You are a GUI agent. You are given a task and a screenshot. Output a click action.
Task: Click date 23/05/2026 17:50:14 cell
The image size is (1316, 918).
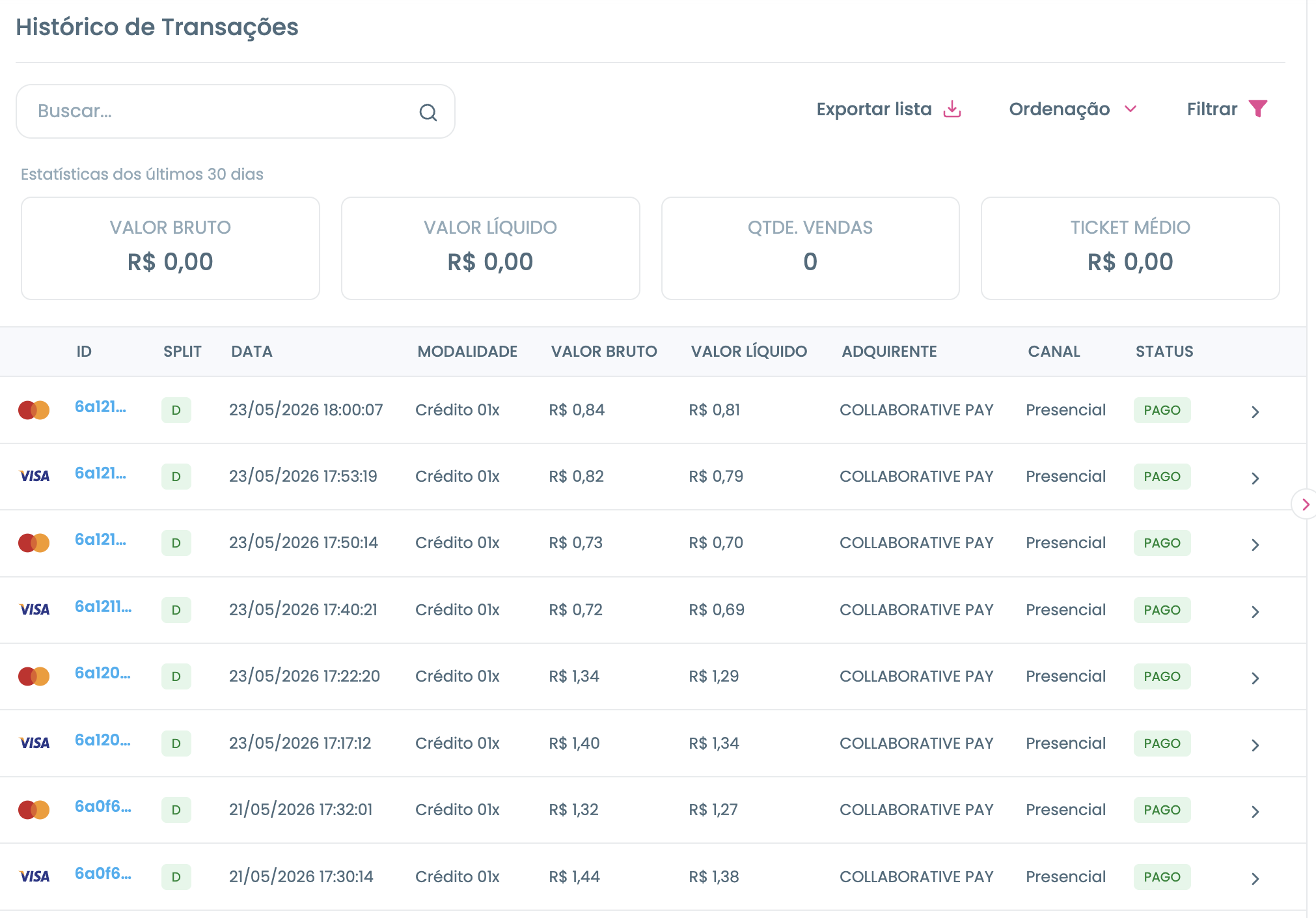[x=303, y=543]
